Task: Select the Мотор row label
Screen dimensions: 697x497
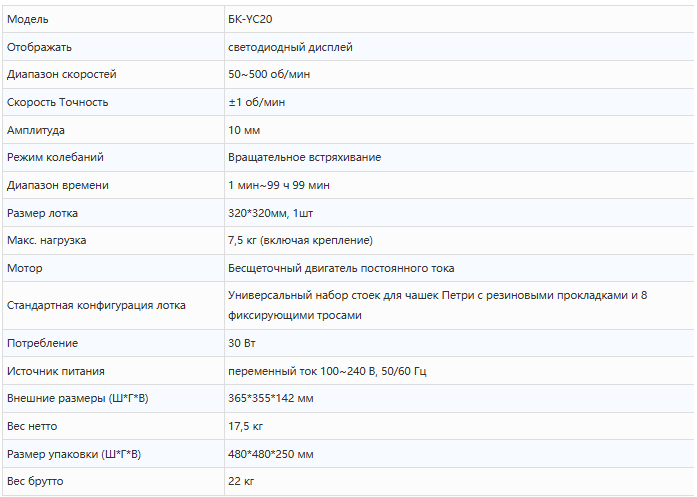Action: pos(25,269)
